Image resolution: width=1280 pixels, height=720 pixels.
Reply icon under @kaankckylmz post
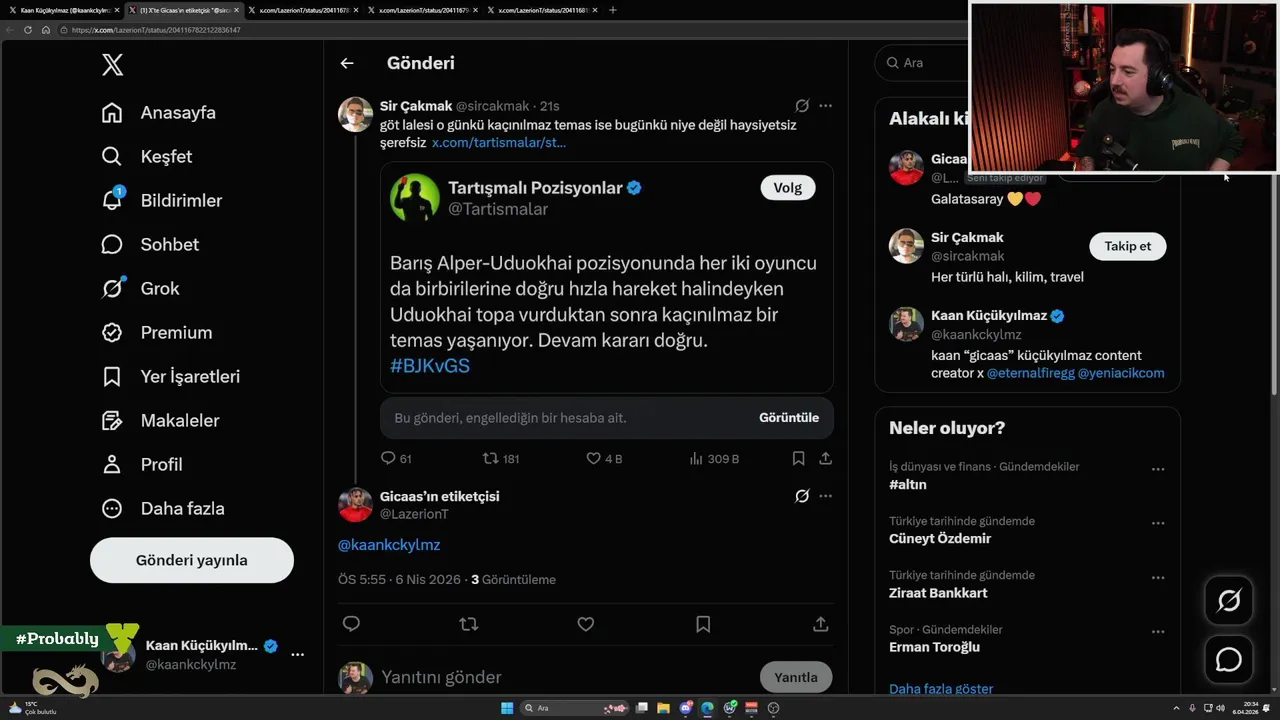pyautogui.click(x=351, y=624)
